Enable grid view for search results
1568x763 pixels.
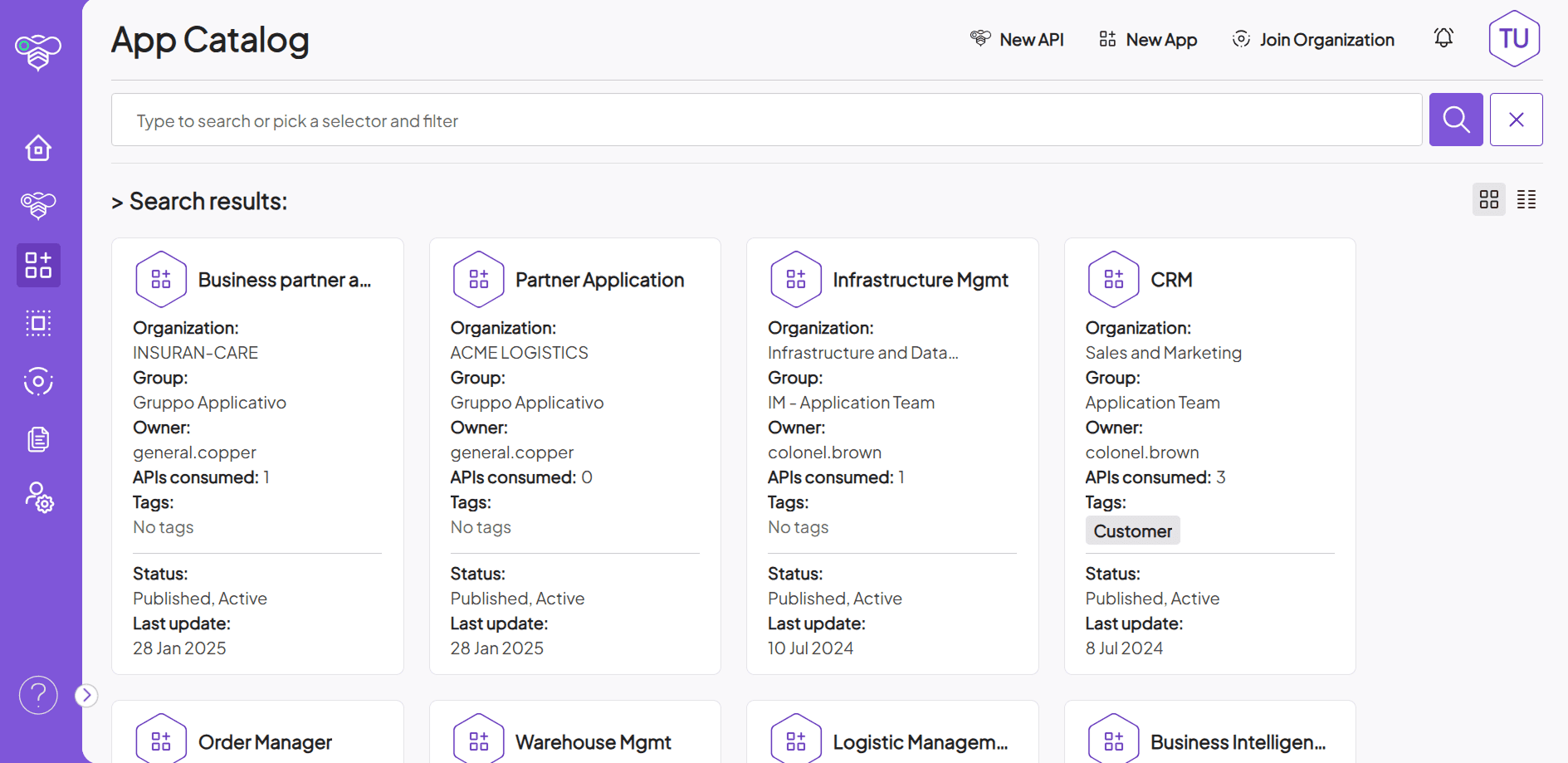click(x=1488, y=199)
